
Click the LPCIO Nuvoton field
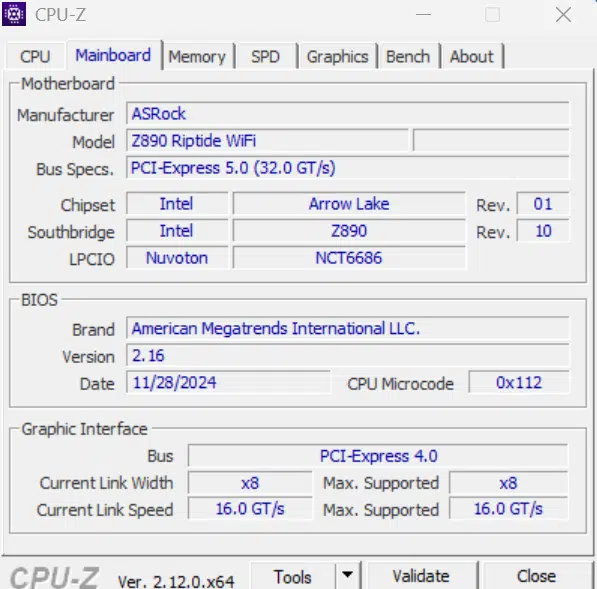click(x=177, y=258)
